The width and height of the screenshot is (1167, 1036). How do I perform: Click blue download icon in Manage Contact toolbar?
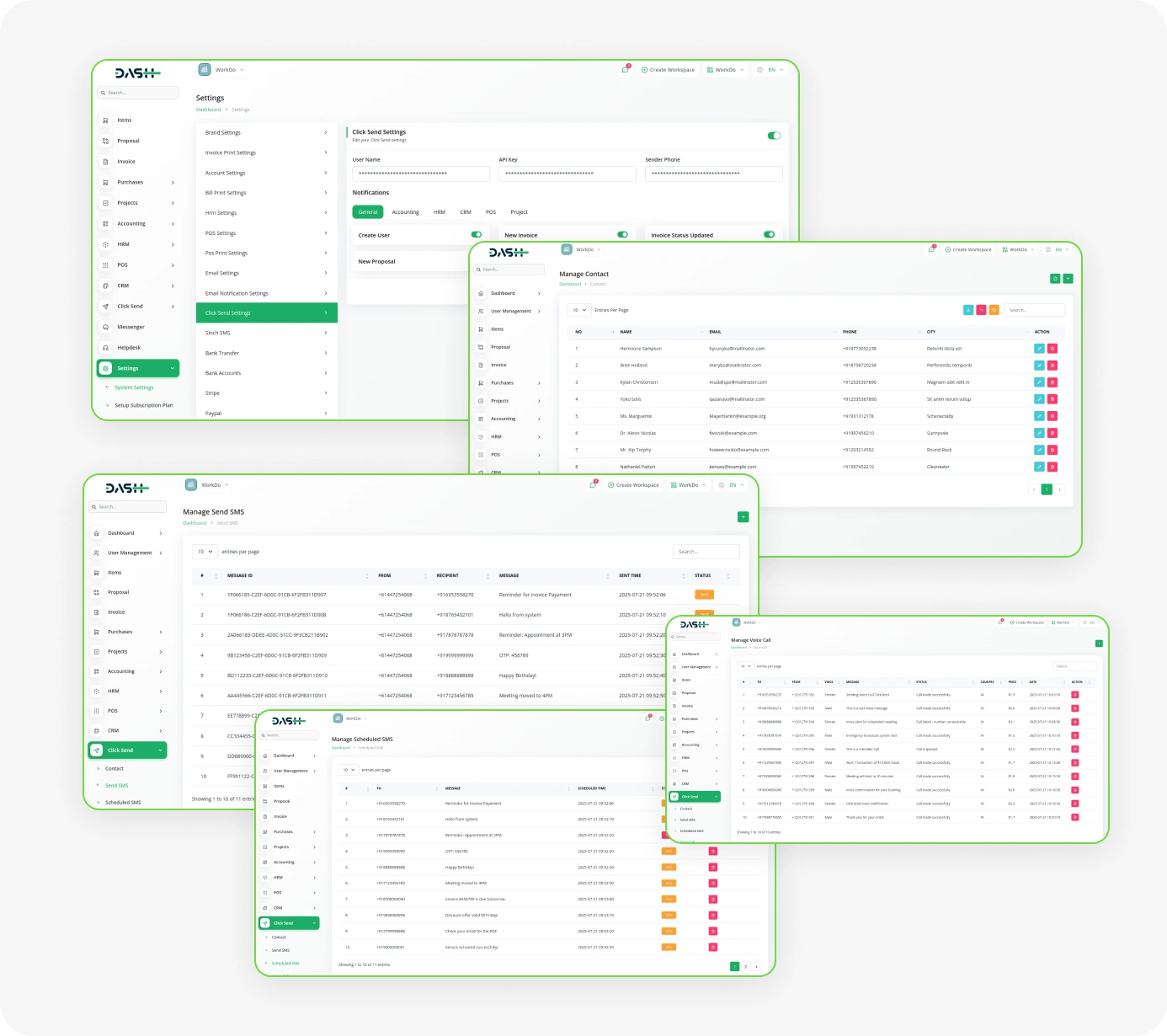click(x=968, y=310)
